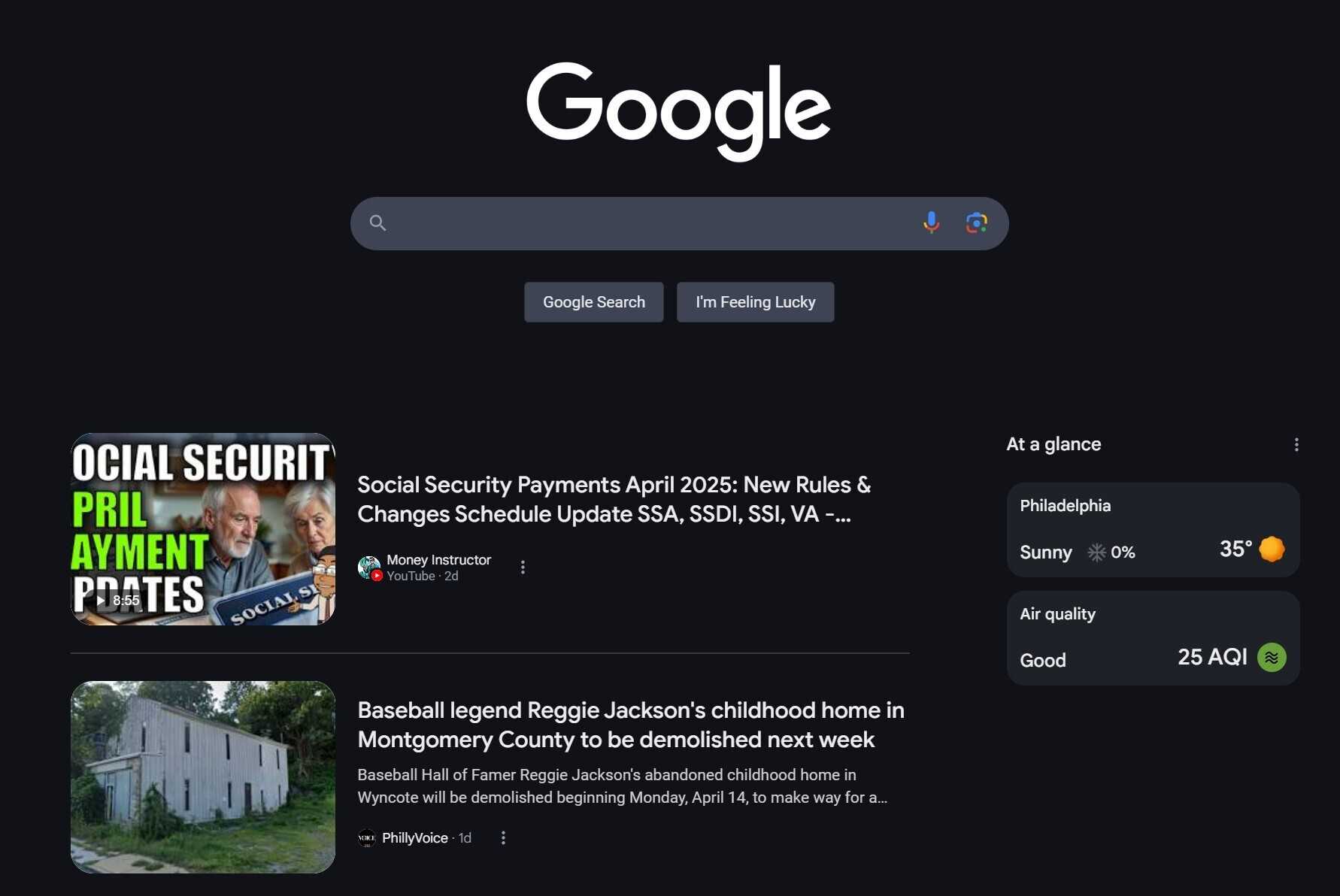Click the Wyncote article description text
Viewport: 1340px width, 896px height.
(622, 786)
